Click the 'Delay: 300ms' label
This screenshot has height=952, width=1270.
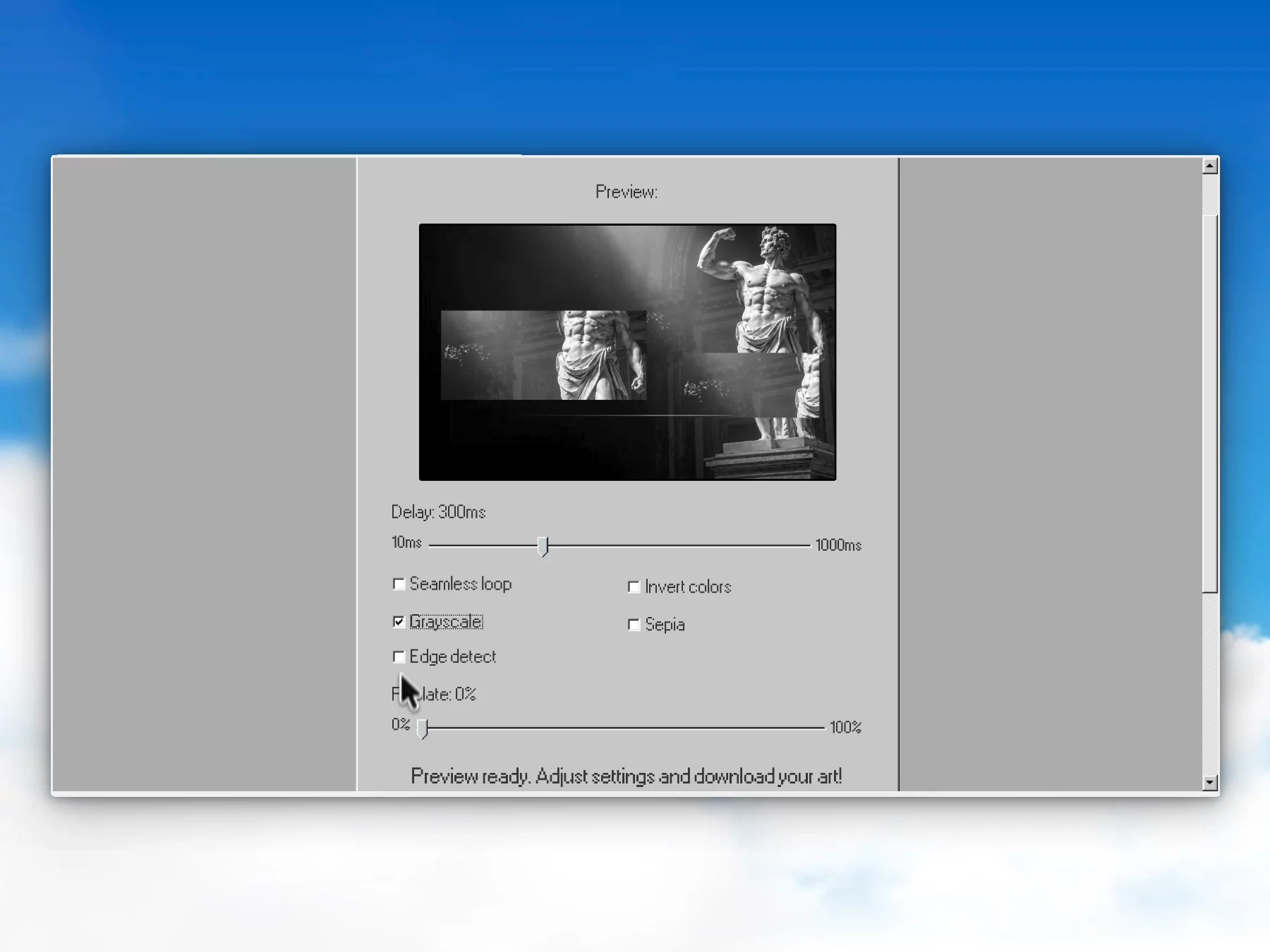click(x=438, y=512)
